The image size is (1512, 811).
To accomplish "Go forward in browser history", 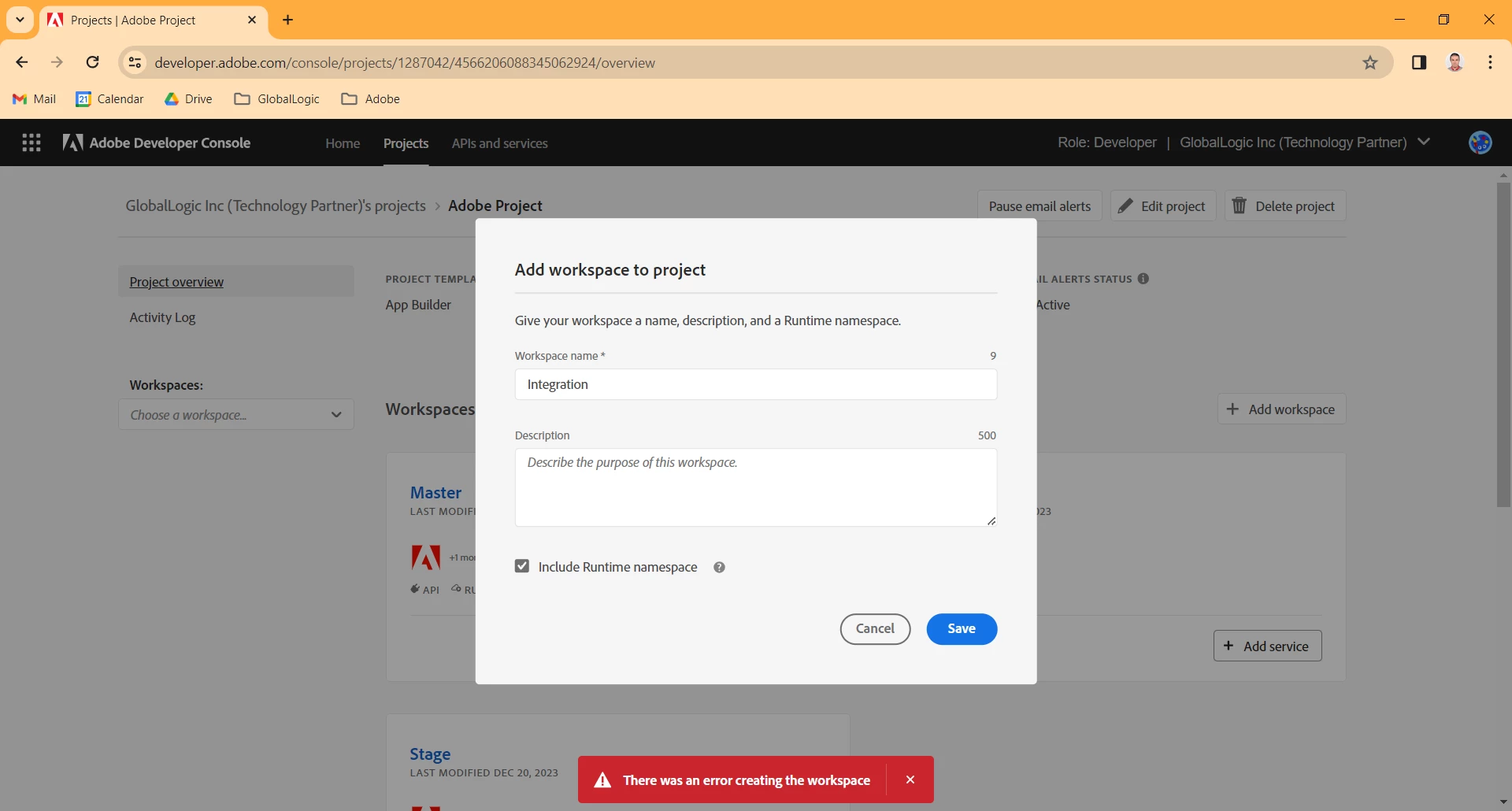I will pos(57,62).
